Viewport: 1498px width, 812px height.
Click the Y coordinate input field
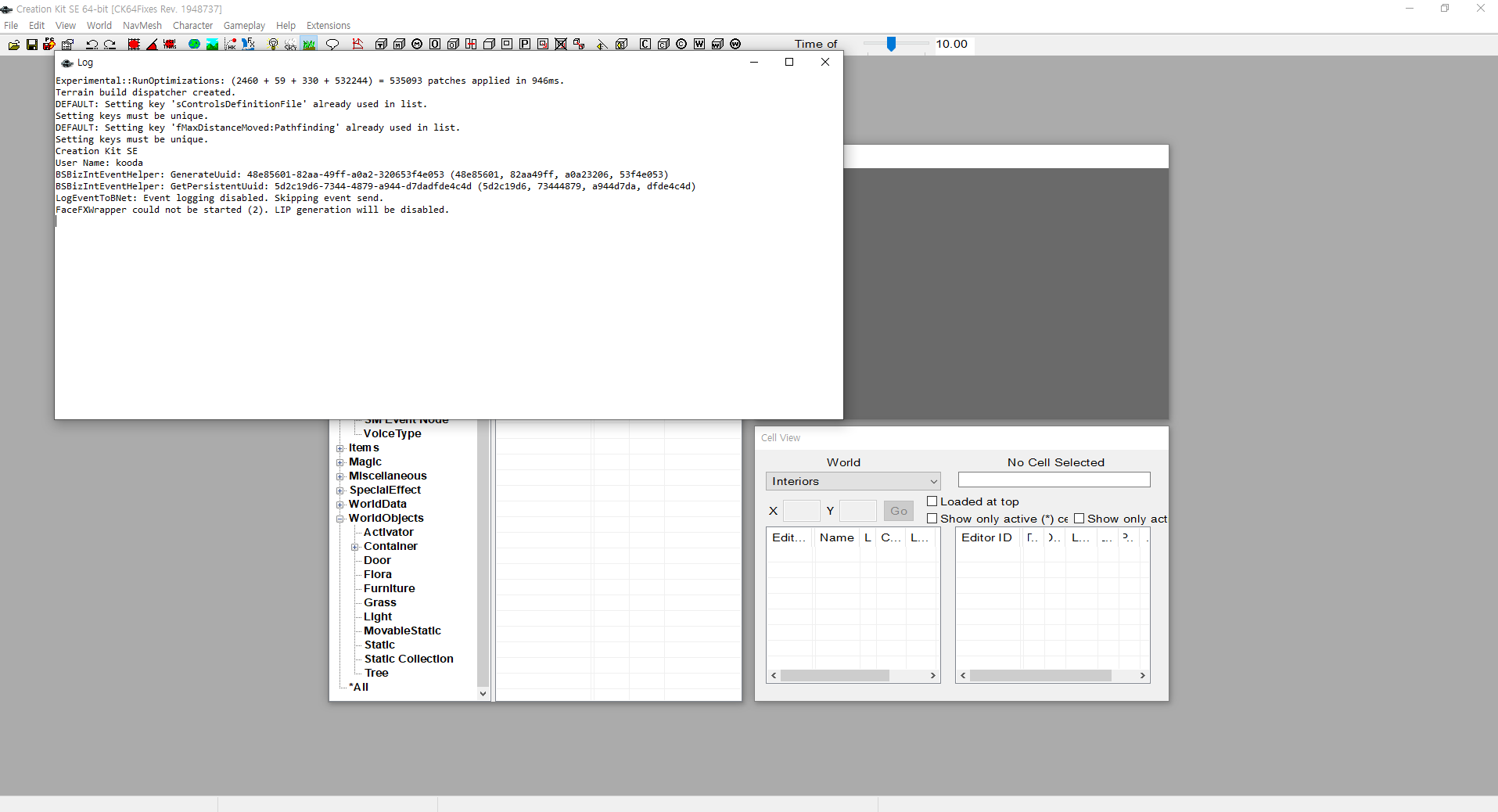[858, 511]
